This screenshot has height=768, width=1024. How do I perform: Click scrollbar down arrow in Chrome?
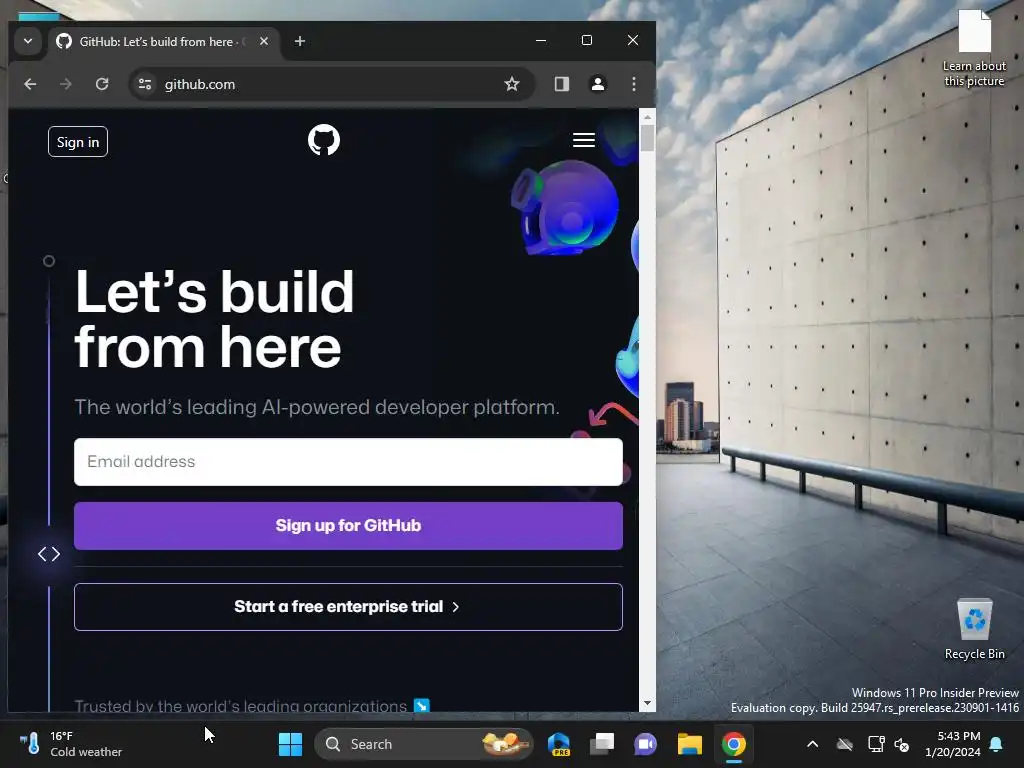[x=647, y=703]
